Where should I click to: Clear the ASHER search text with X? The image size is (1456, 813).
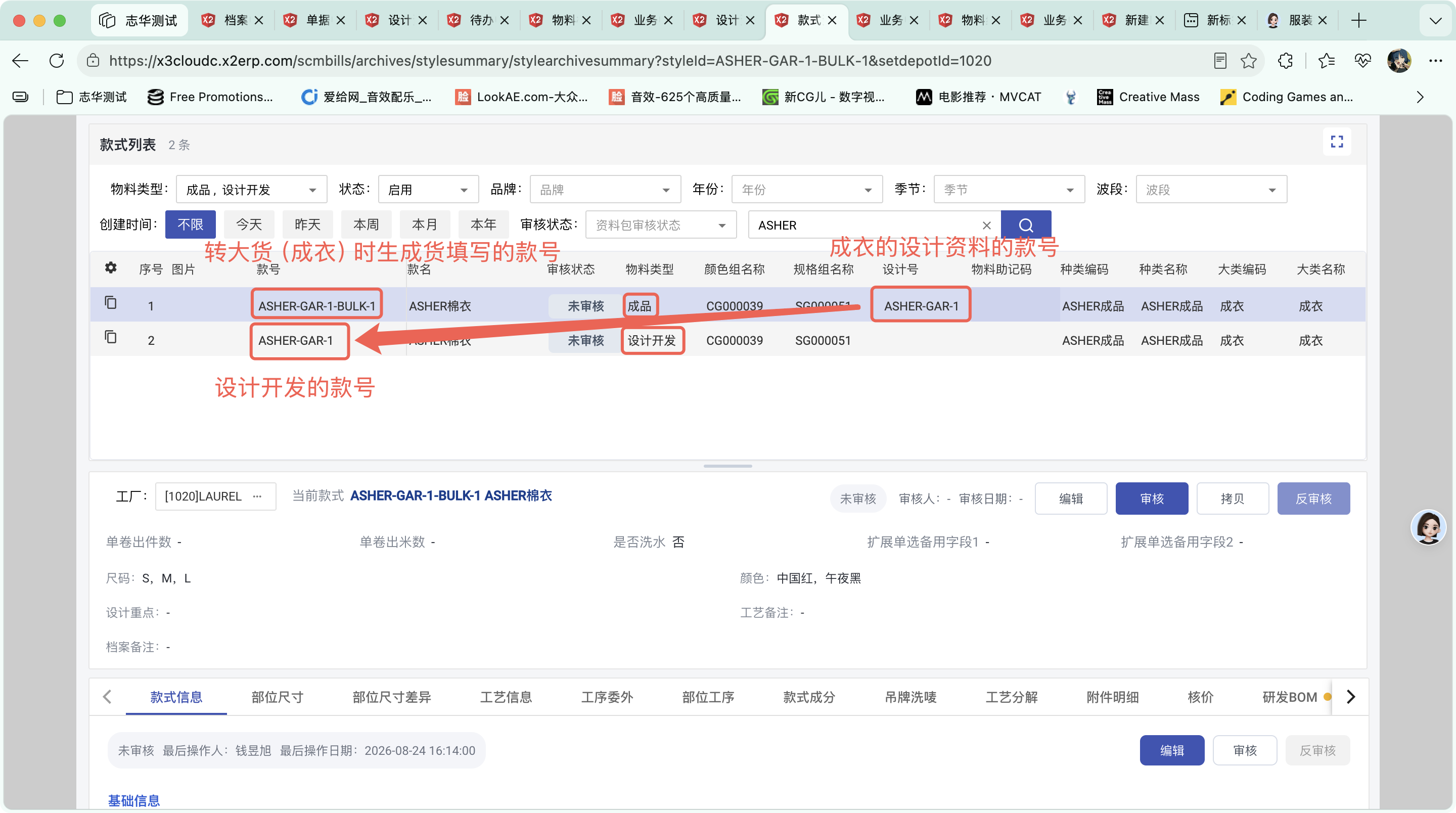pos(987,225)
